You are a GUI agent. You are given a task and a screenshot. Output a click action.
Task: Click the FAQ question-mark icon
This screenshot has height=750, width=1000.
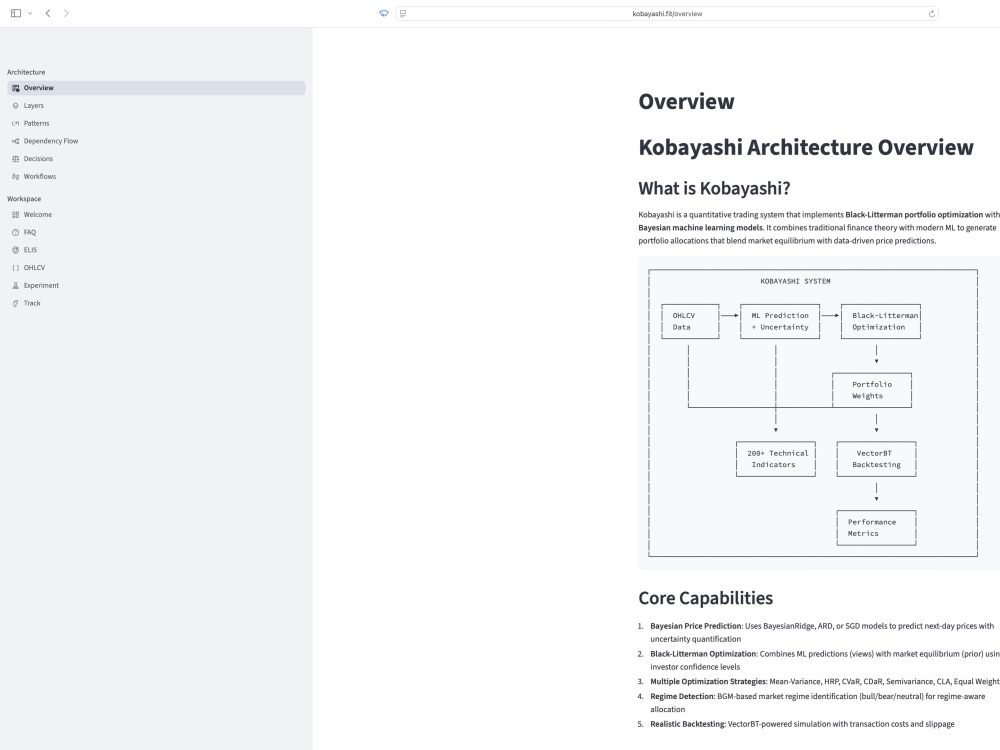[x=16, y=233]
